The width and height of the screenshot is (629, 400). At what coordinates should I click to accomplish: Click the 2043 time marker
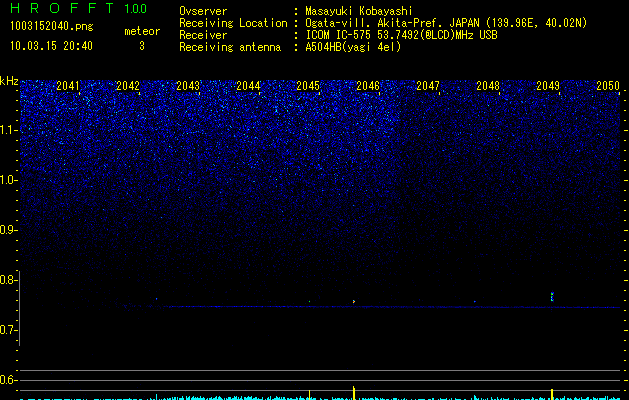coord(188,85)
